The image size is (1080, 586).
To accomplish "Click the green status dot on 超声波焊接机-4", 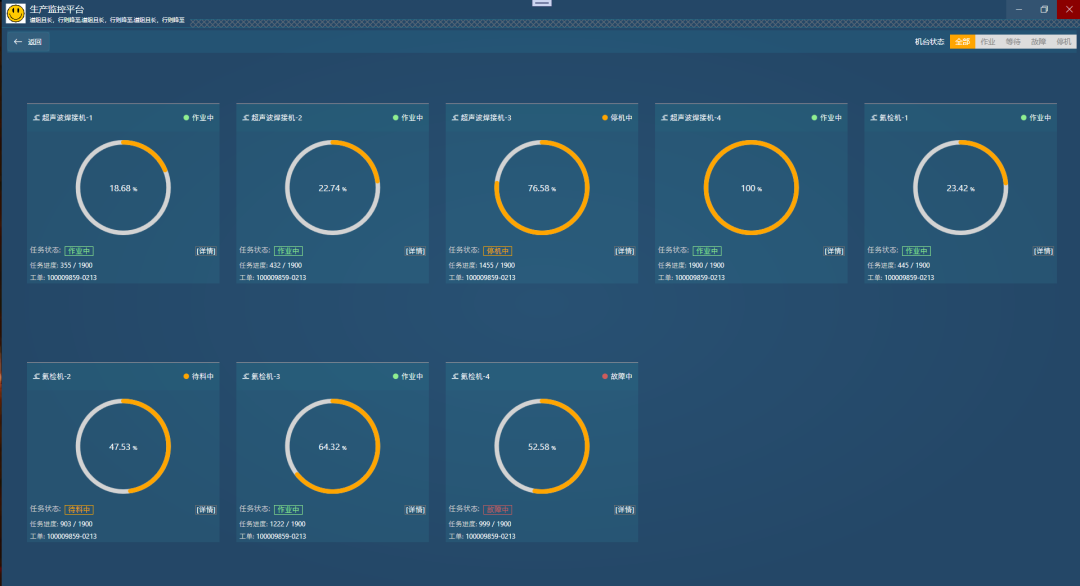I will (x=814, y=118).
